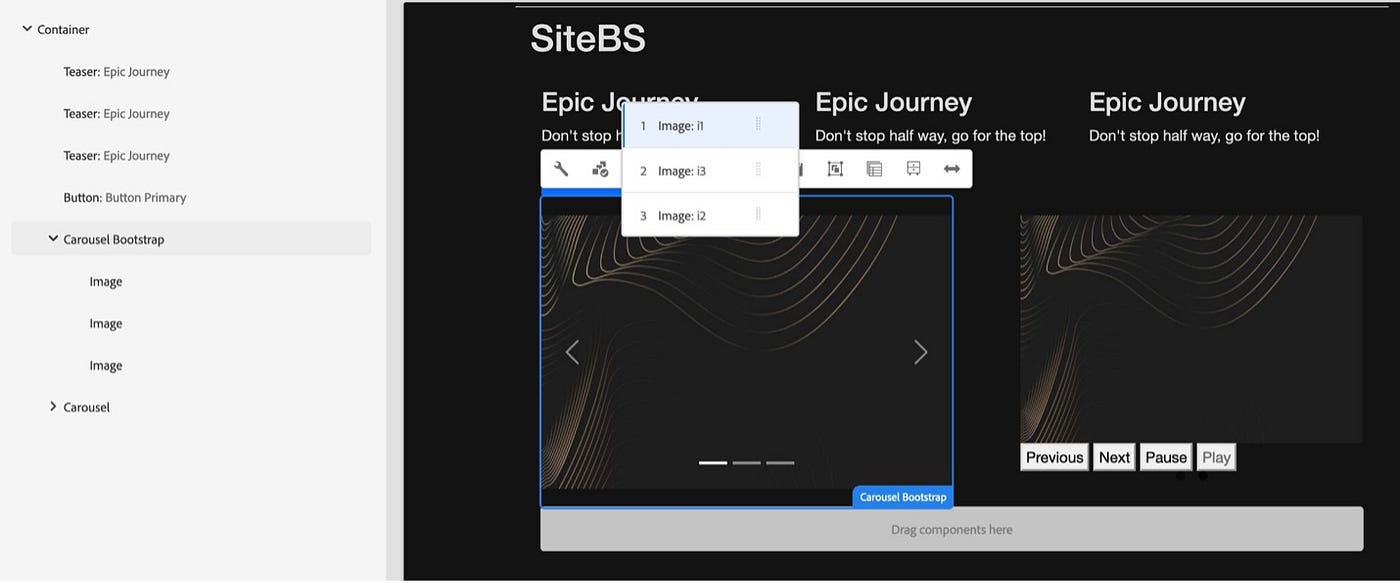
Task: Select third slide indicator bar
Action: (780, 463)
